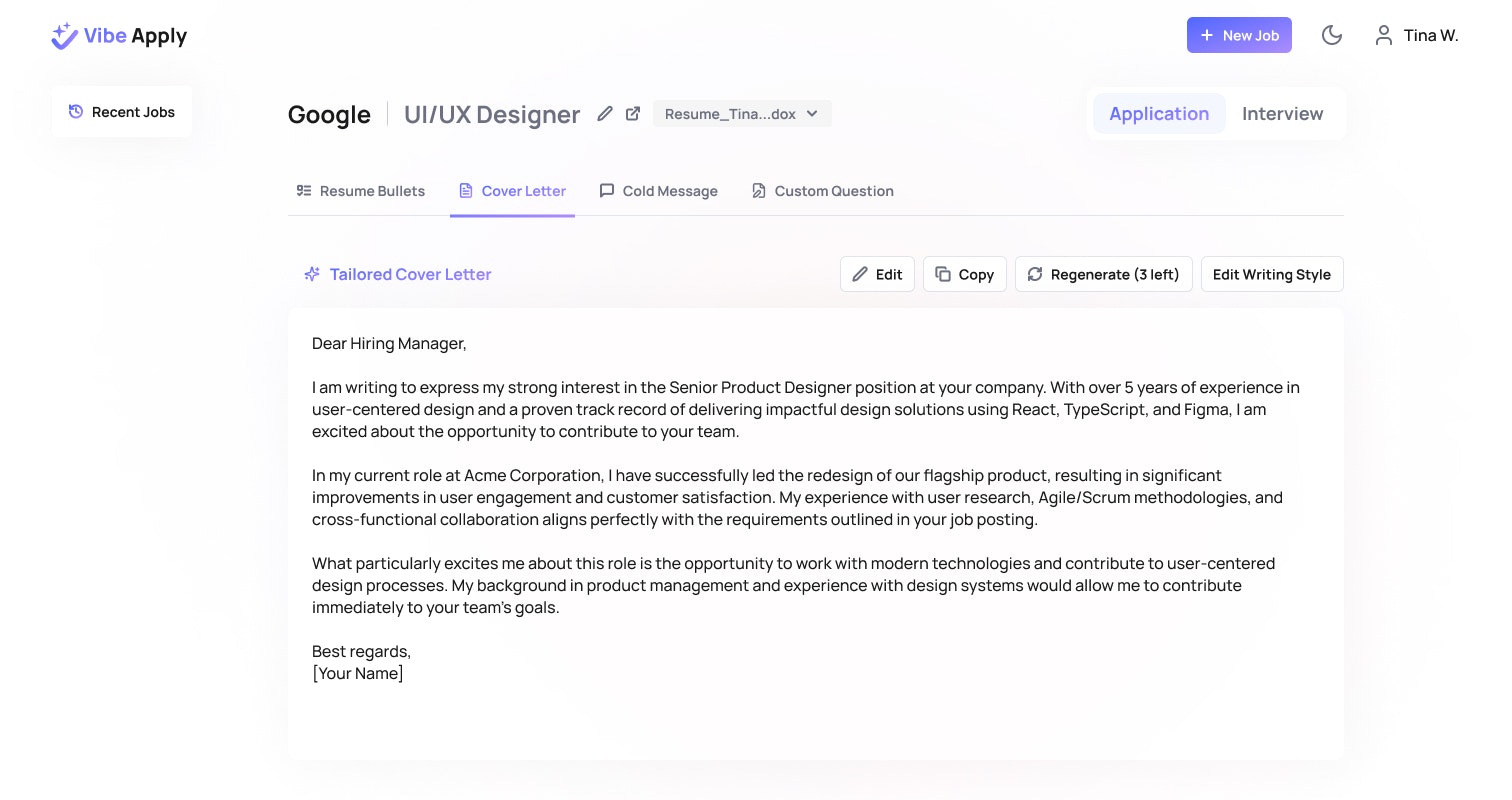
Task: Open the Resume Bullets tab
Action: tap(361, 191)
